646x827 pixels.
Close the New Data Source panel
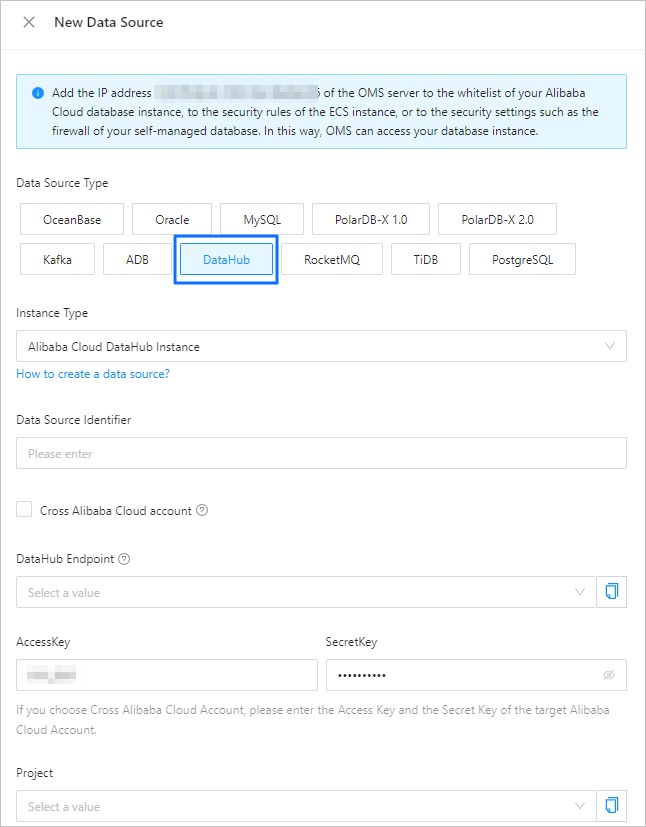29,22
